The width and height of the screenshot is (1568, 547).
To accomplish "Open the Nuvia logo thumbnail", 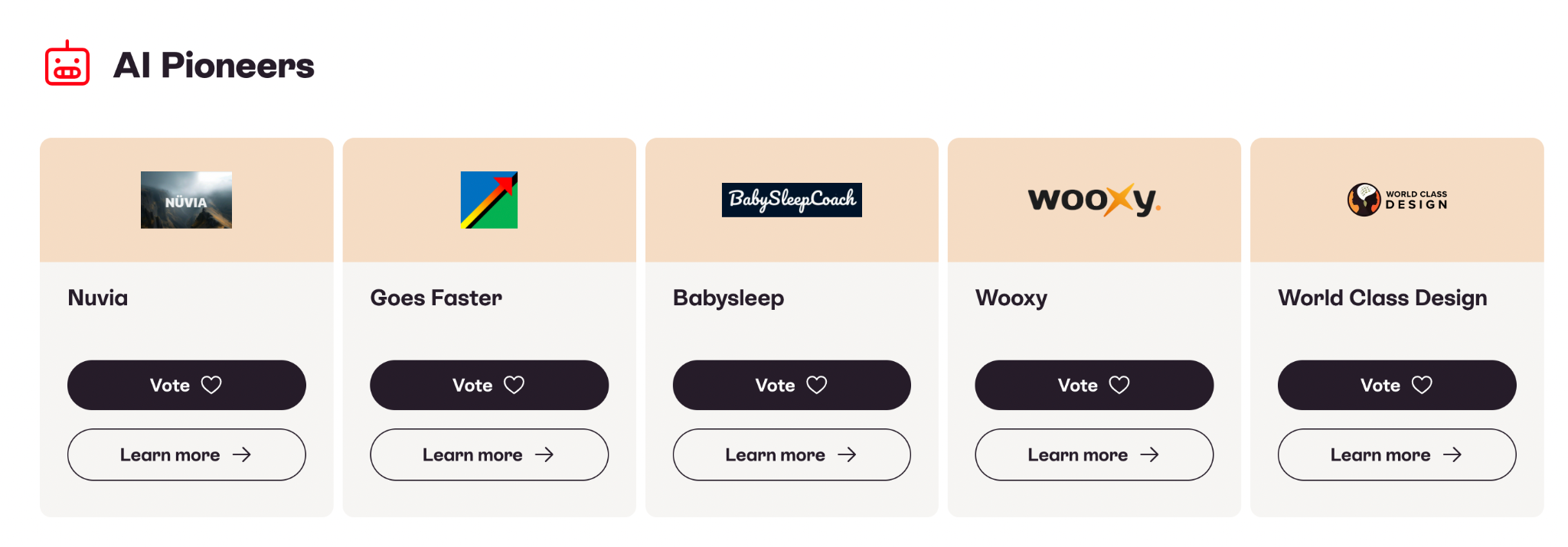I will (x=186, y=200).
